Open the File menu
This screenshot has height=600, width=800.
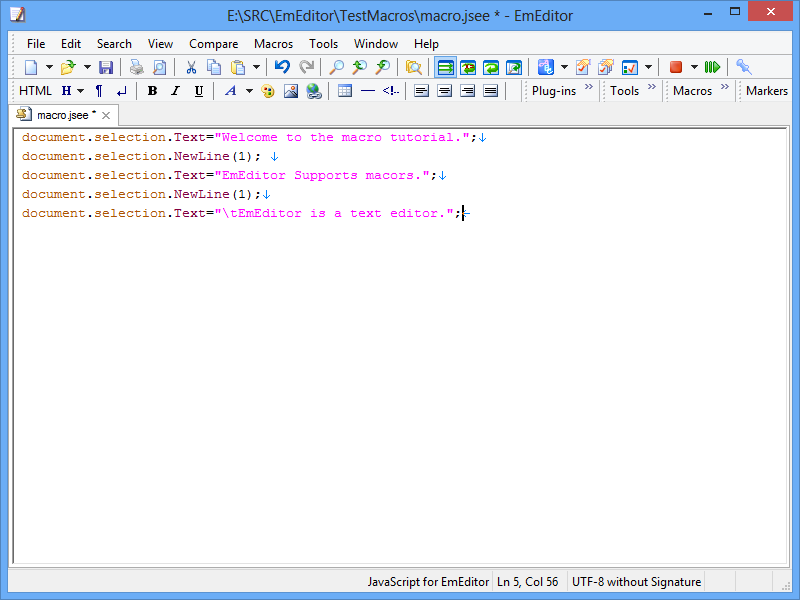36,44
